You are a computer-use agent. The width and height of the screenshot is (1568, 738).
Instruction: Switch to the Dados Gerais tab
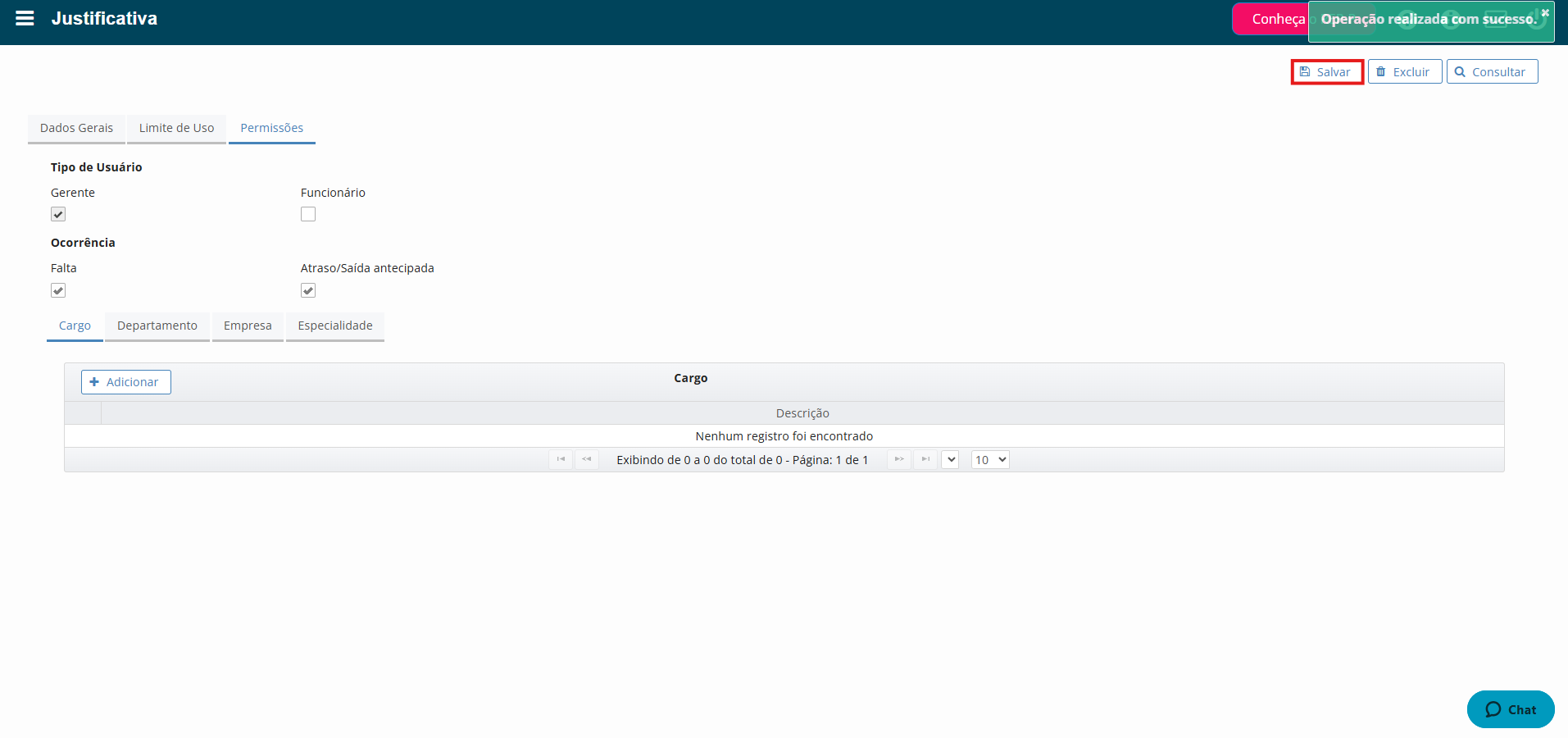[x=76, y=128]
